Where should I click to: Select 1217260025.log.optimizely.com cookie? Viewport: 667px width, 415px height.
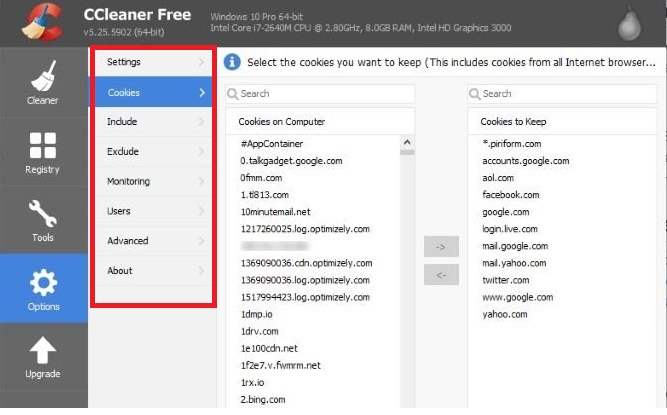(305, 229)
